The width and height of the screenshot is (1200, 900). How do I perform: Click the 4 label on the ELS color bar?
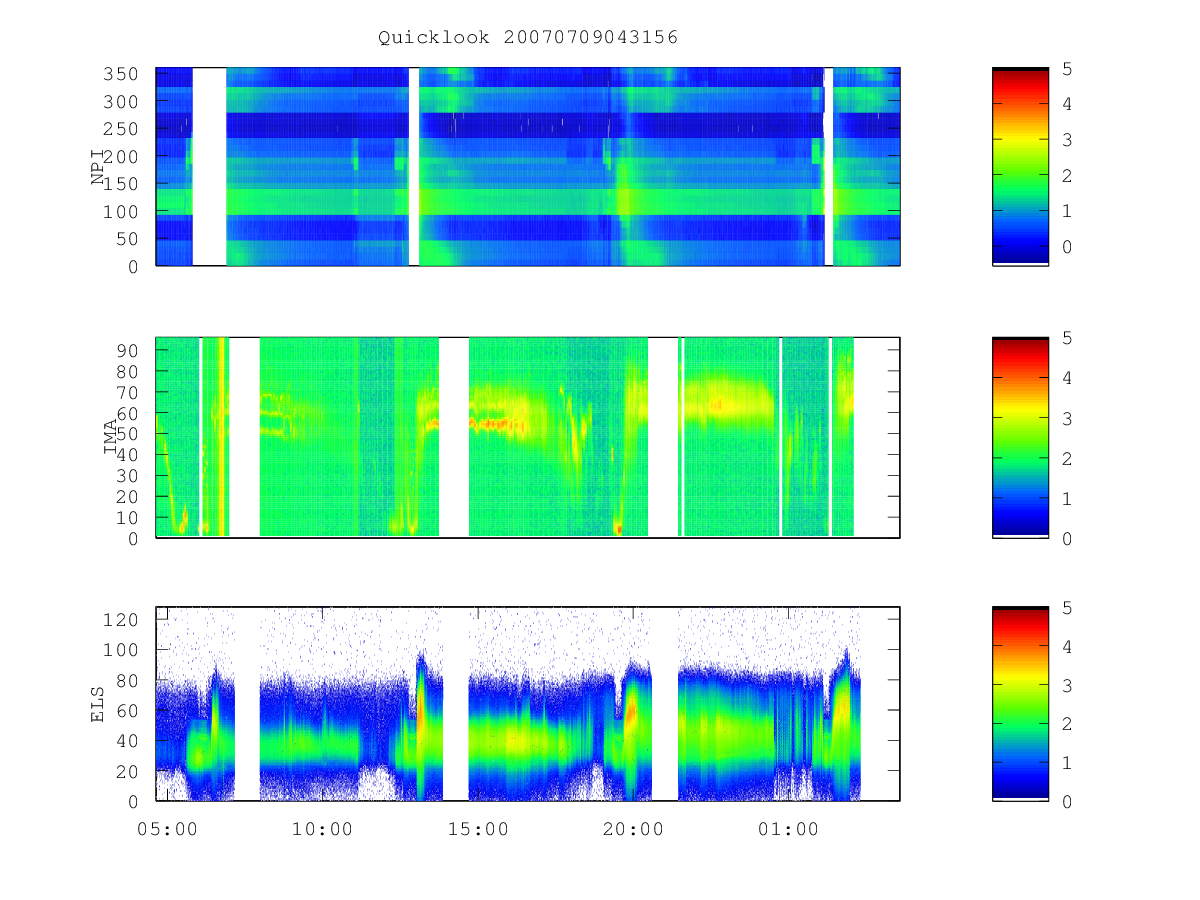click(x=1068, y=647)
